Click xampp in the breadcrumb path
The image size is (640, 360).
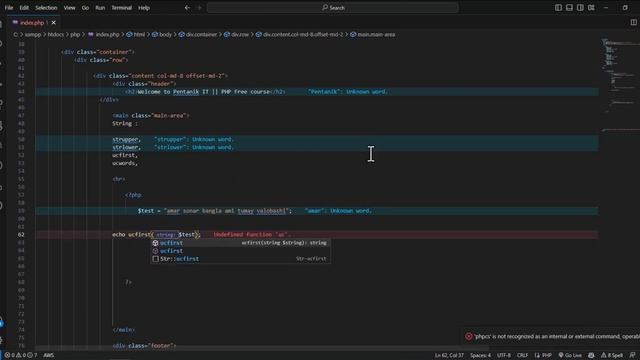pos(33,35)
